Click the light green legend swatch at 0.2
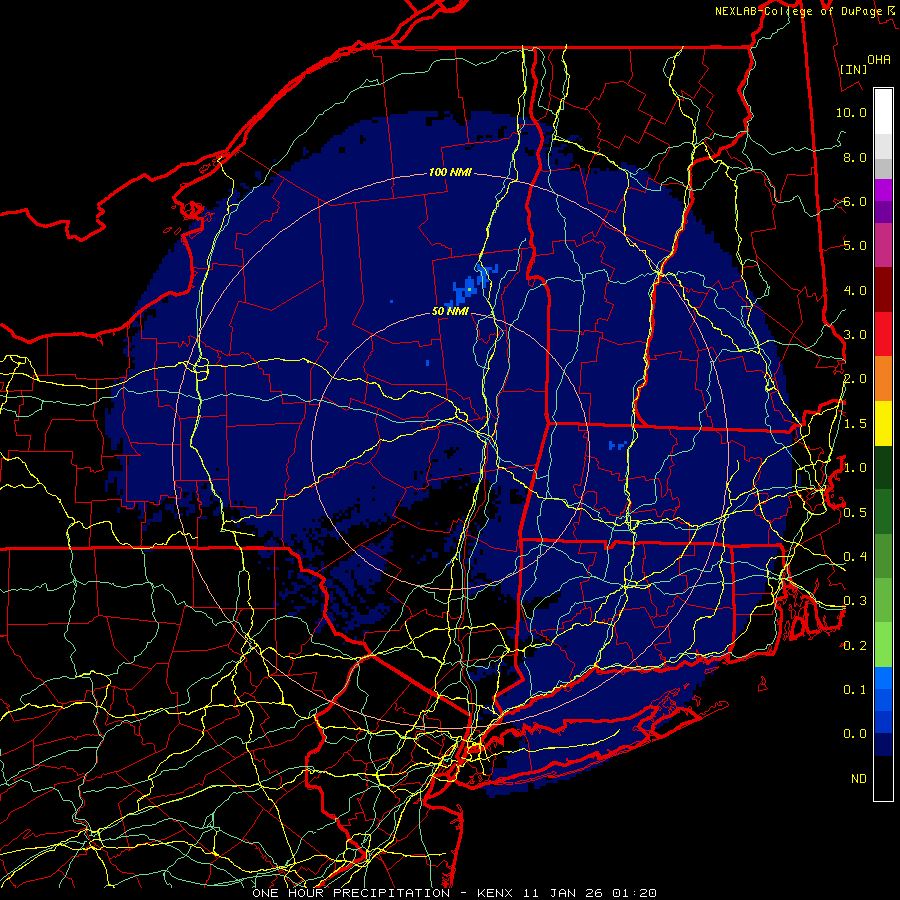Image resolution: width=900 pixels, height=900 pixels. tap(883, 645)
